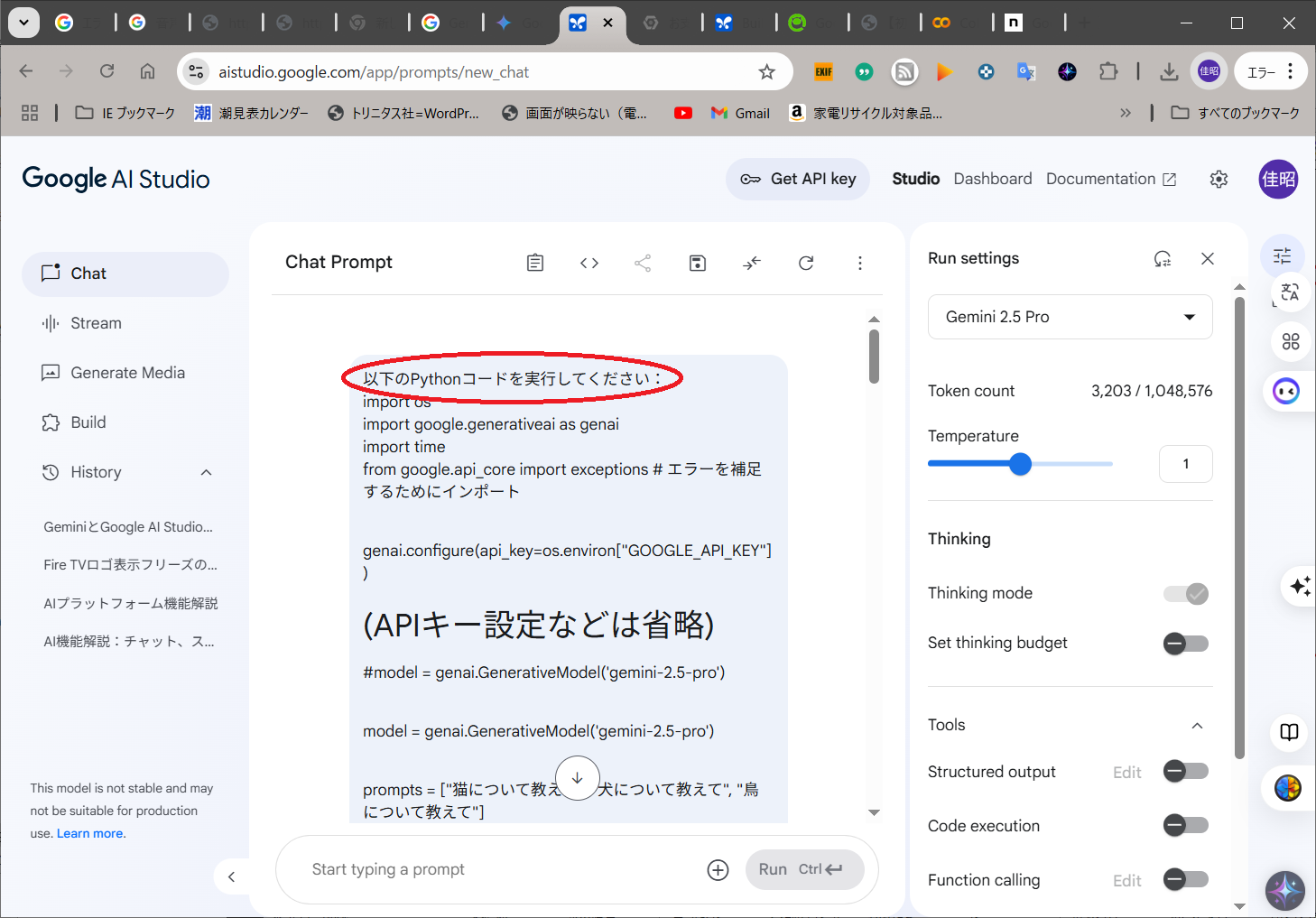Screen dimensions: 1316x918
Task: Open the Documentation link
Action: [x=1111, y=179]
